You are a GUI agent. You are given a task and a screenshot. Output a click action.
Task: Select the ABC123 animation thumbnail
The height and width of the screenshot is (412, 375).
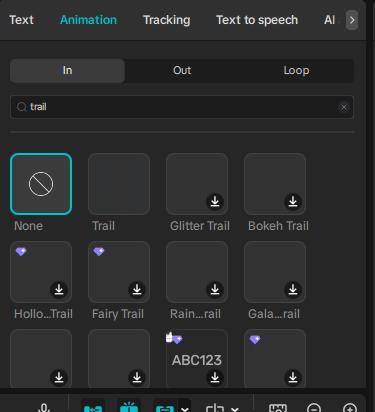pyautogui.click(x=197, y=359)
